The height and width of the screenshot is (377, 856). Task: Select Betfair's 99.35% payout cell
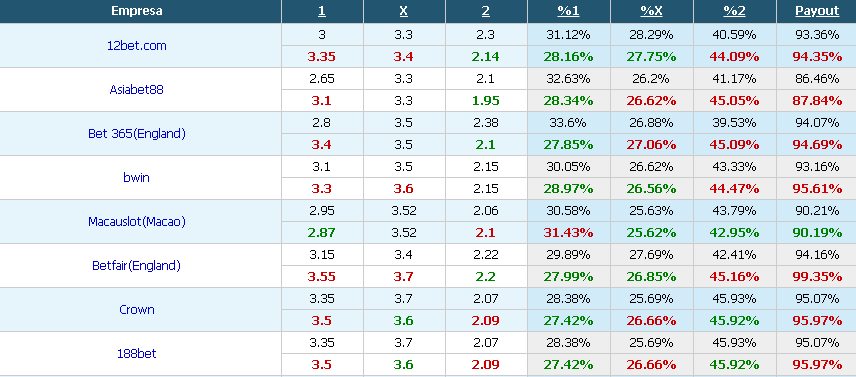[817, 277]
